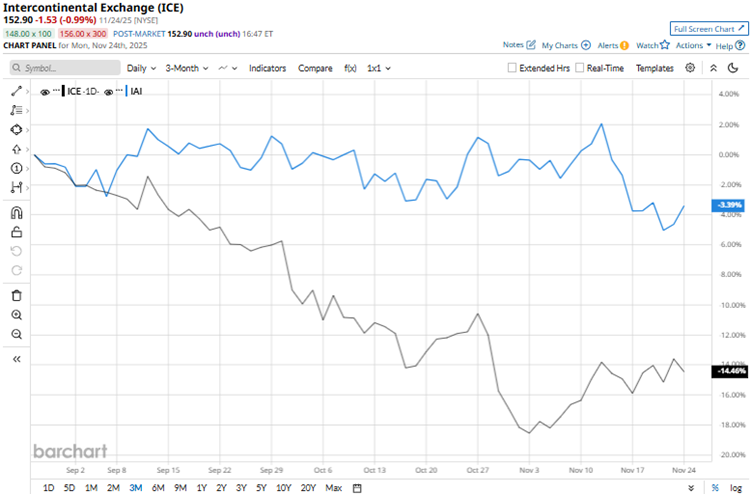Screen dimensions: 752x494
Task: Open Compare menu
Action: coord(315,68)
